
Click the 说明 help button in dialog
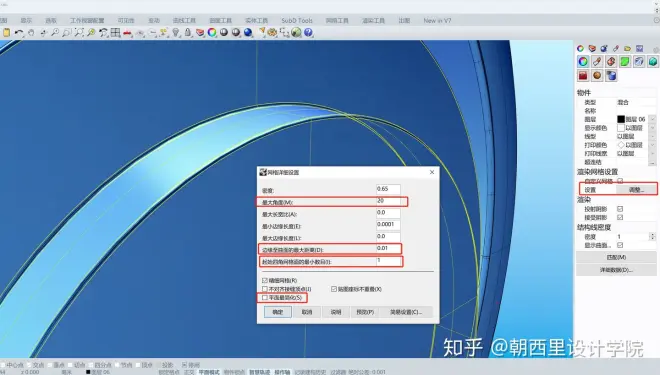(336, 312)
